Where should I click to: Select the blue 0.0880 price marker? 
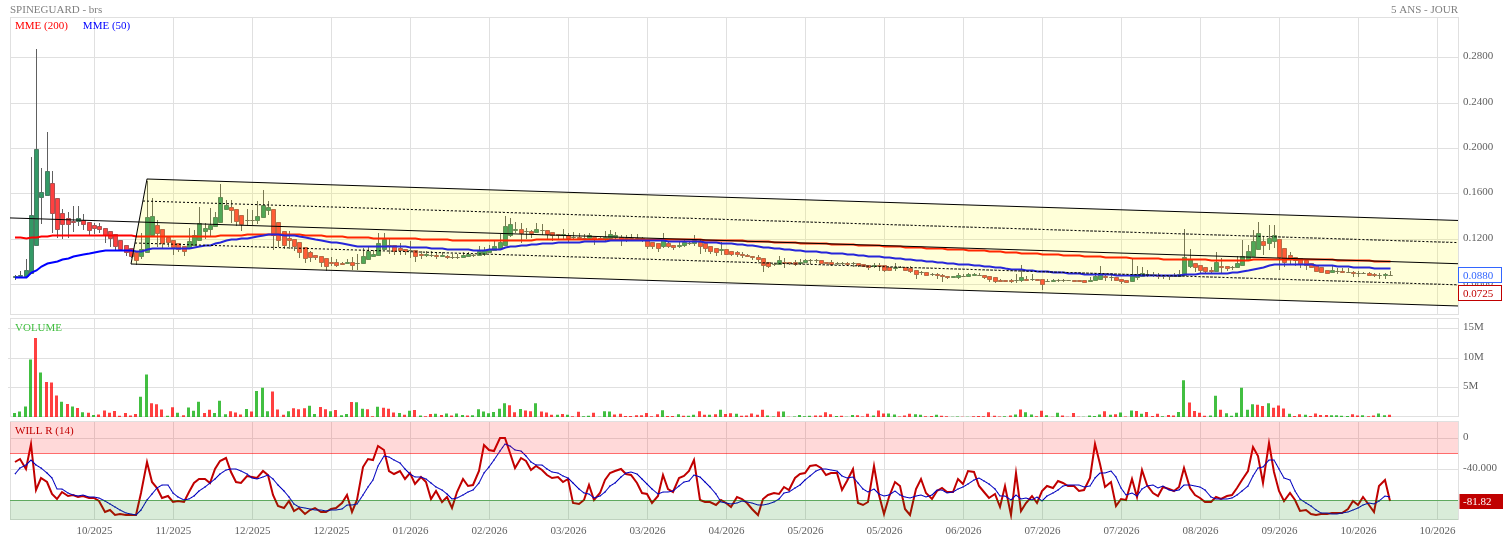point(1479,275)
